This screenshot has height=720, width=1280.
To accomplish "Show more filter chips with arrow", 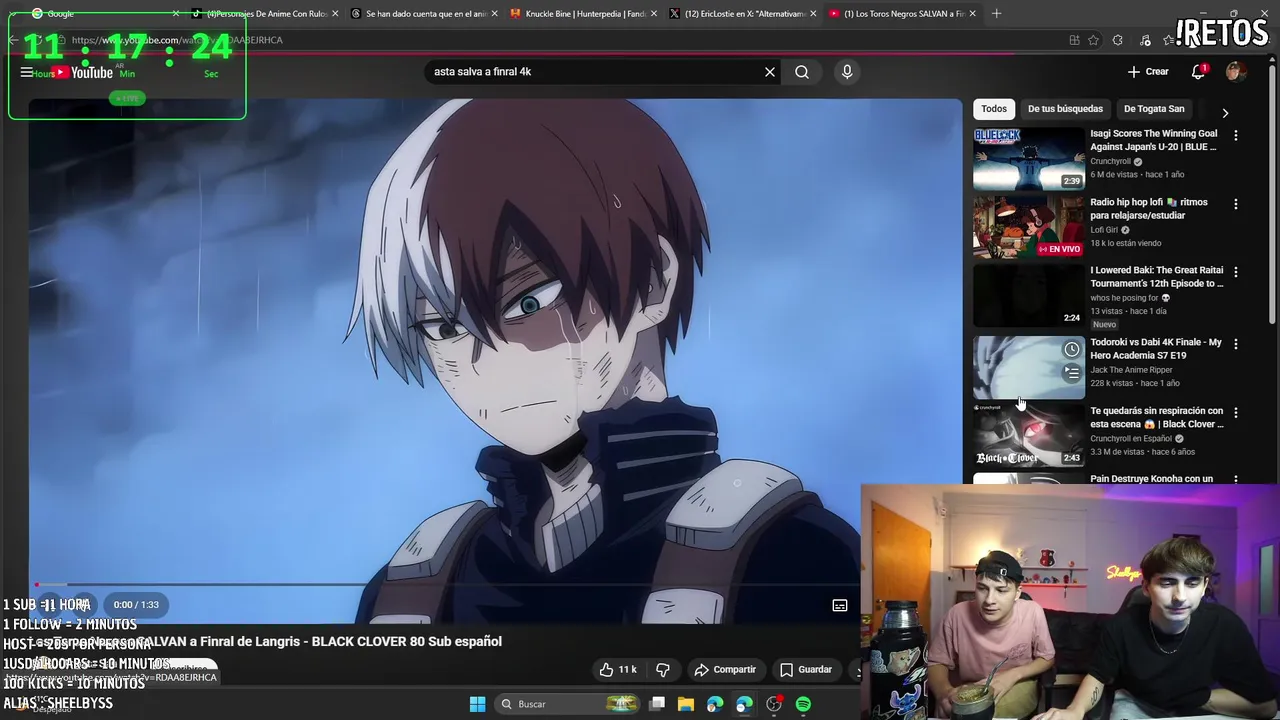I will 1225,113.
